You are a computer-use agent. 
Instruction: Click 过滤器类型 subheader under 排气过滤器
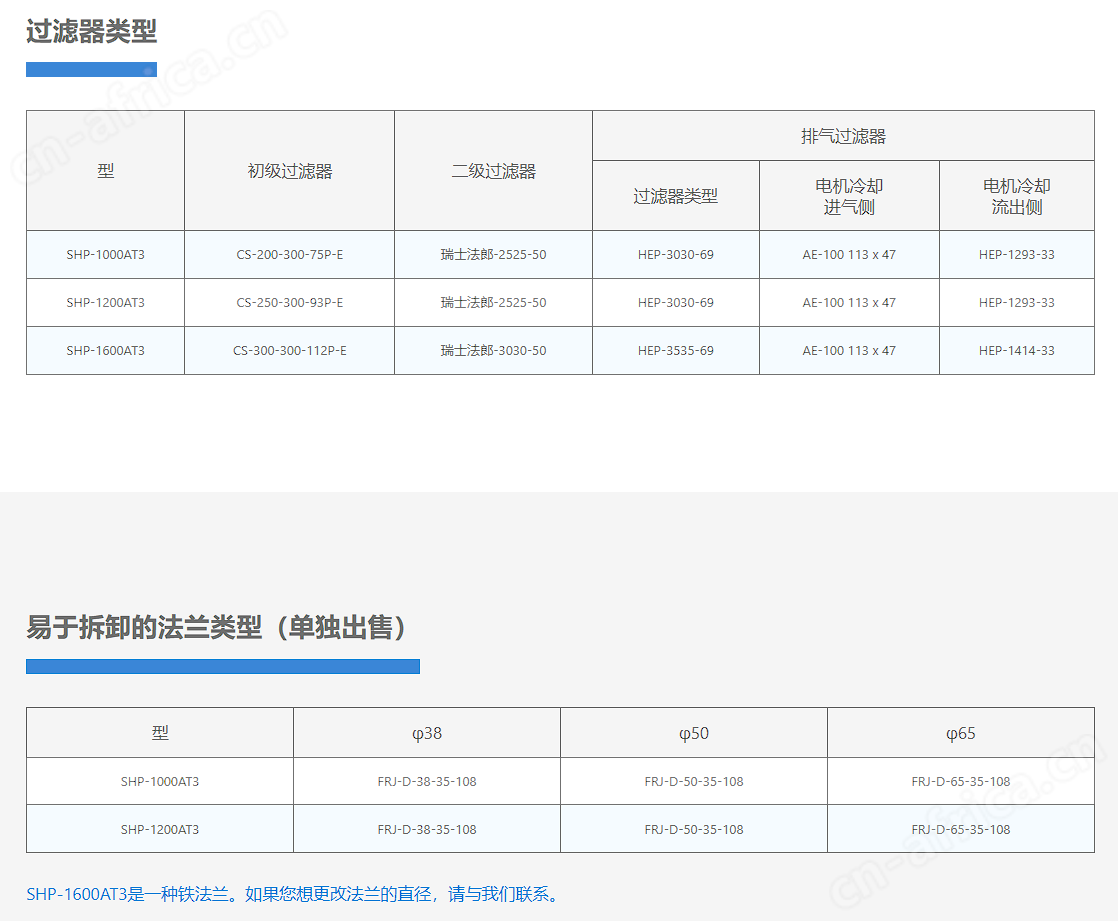coord(676,196)
